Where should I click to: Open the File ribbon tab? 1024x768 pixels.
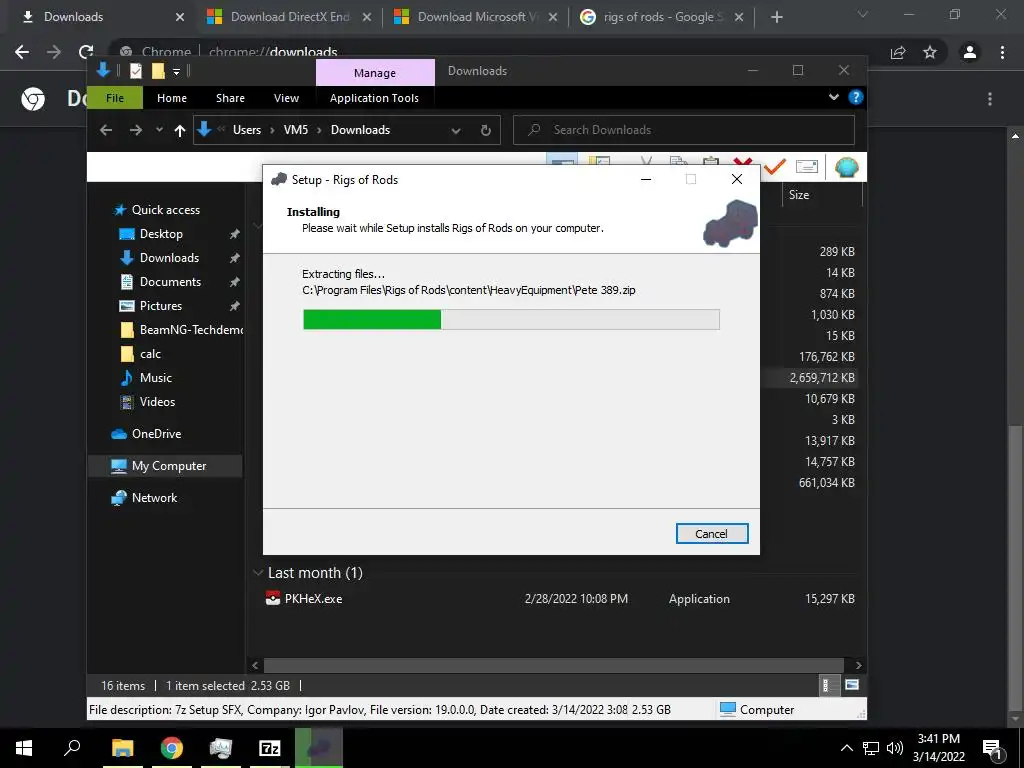tap(115, 98)
